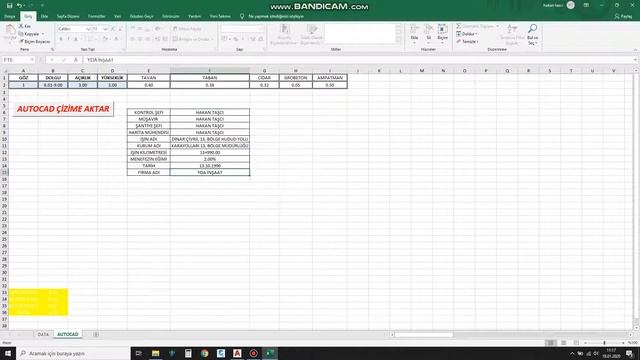Click the Save icon in the title bar
This screenshot has height=360, width=640.
point(9,5)
